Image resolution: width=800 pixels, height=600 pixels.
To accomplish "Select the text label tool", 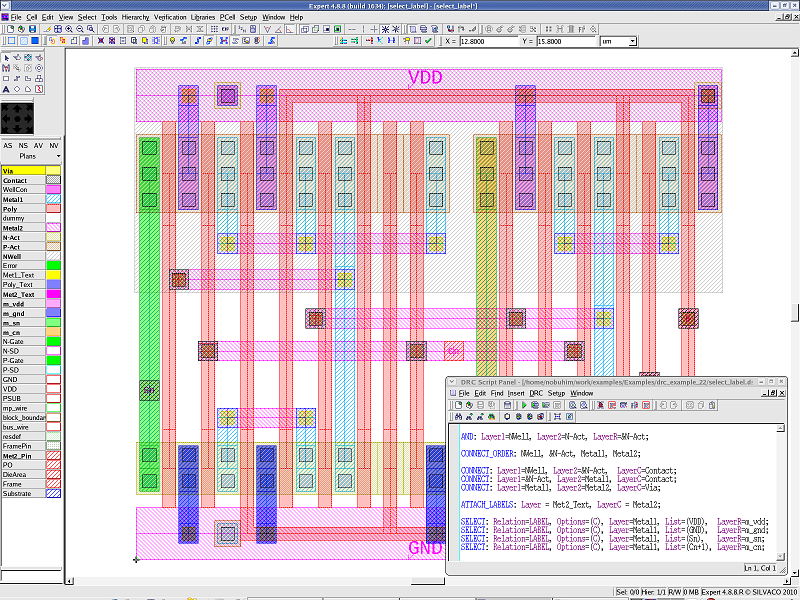I will pos(7,90).
